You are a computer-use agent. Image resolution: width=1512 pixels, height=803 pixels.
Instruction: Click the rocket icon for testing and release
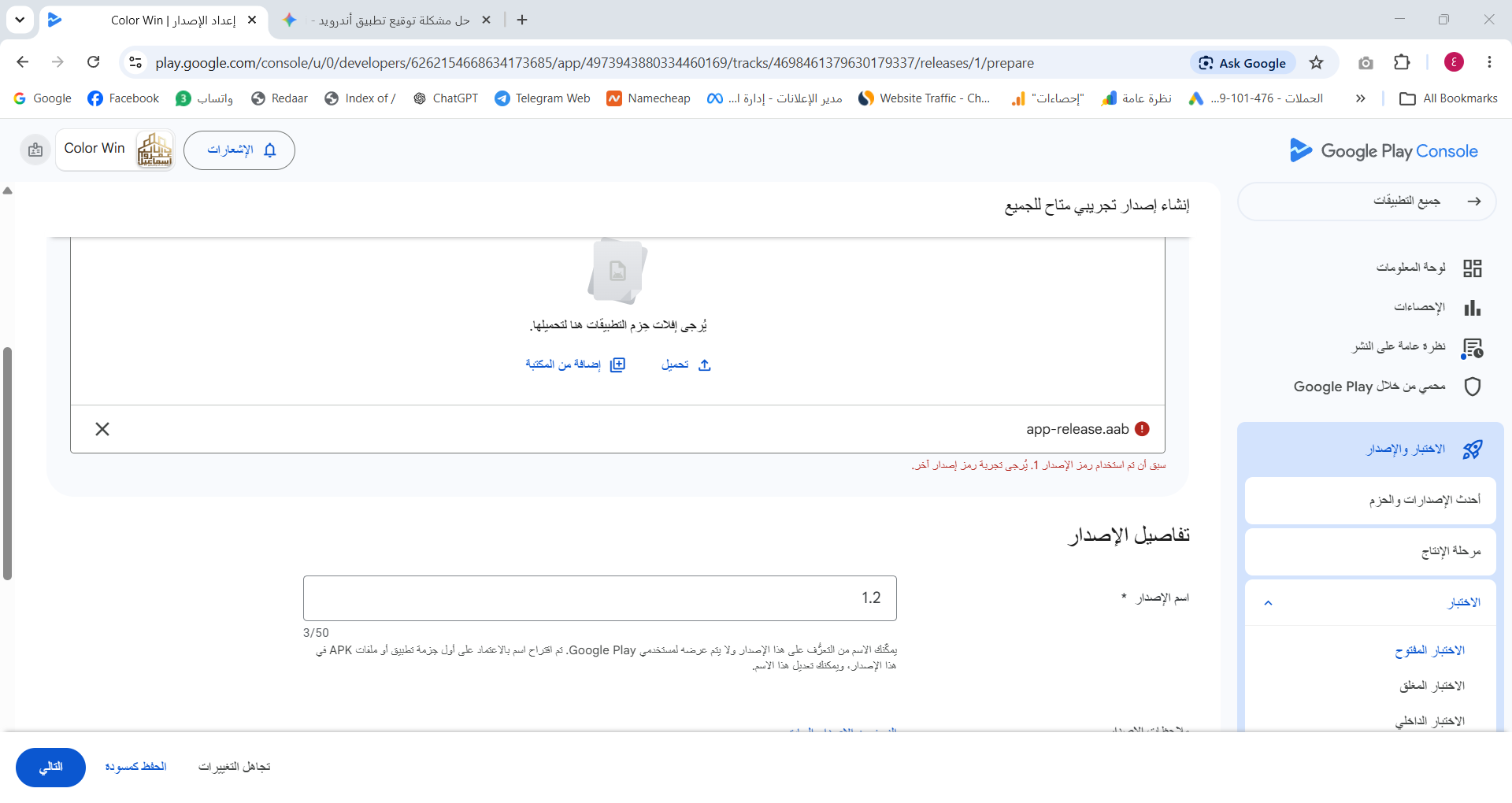1472,450
